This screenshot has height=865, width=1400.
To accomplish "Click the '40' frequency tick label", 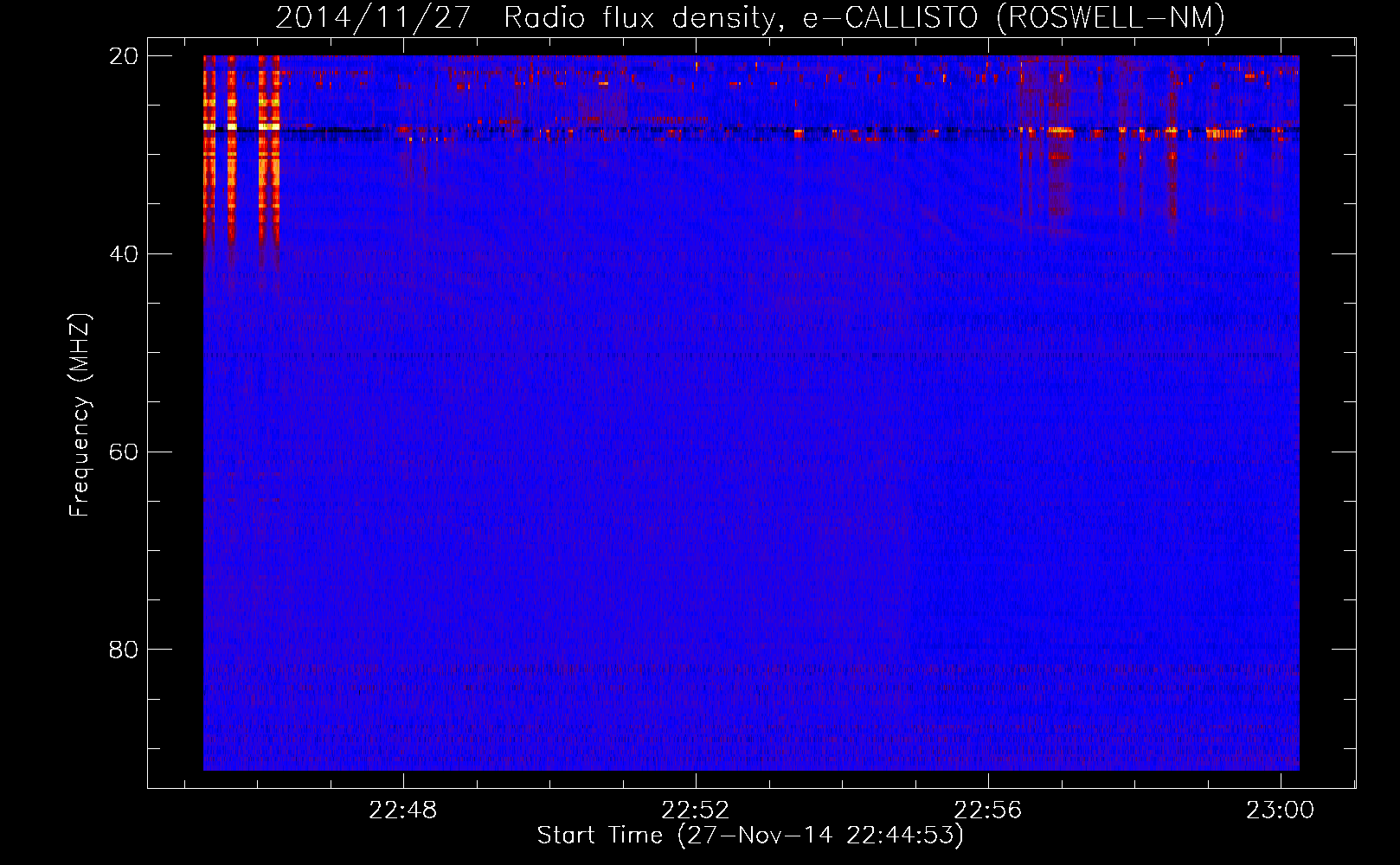I will [124, 254].
